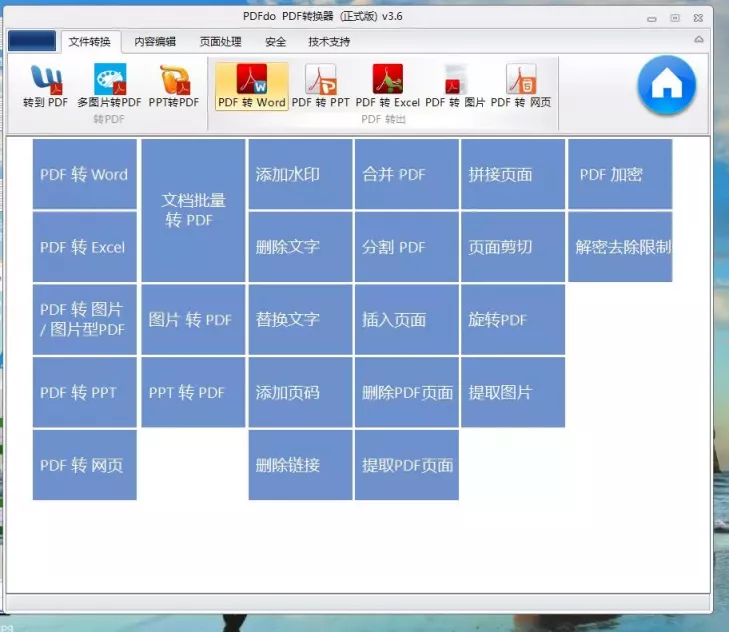Screen dimensions: 729x632
Task: Open the PDF 加密 tile
Action: (x=620, y=174)
